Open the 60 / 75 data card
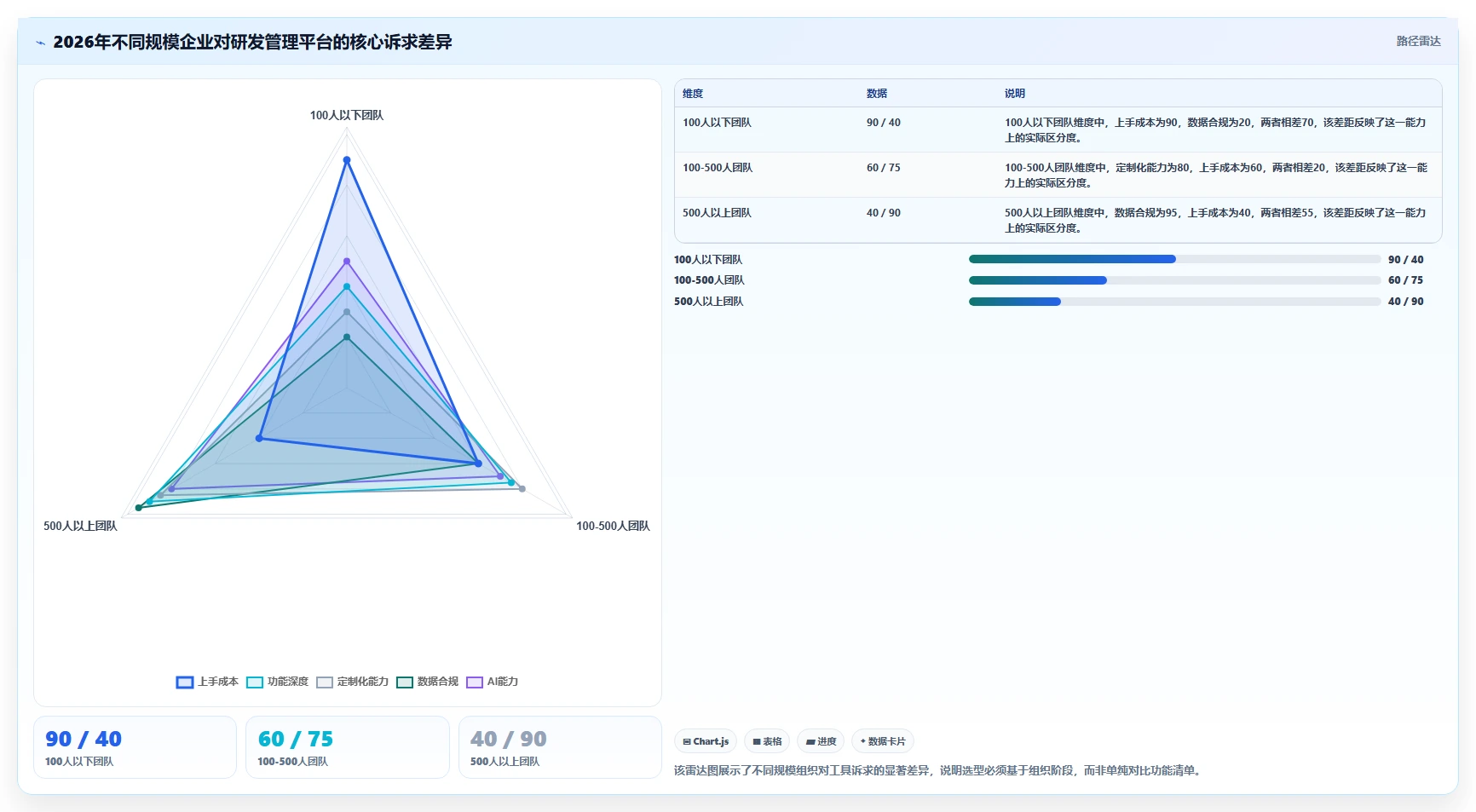The image size is (1476, 812). pos(348,747)
